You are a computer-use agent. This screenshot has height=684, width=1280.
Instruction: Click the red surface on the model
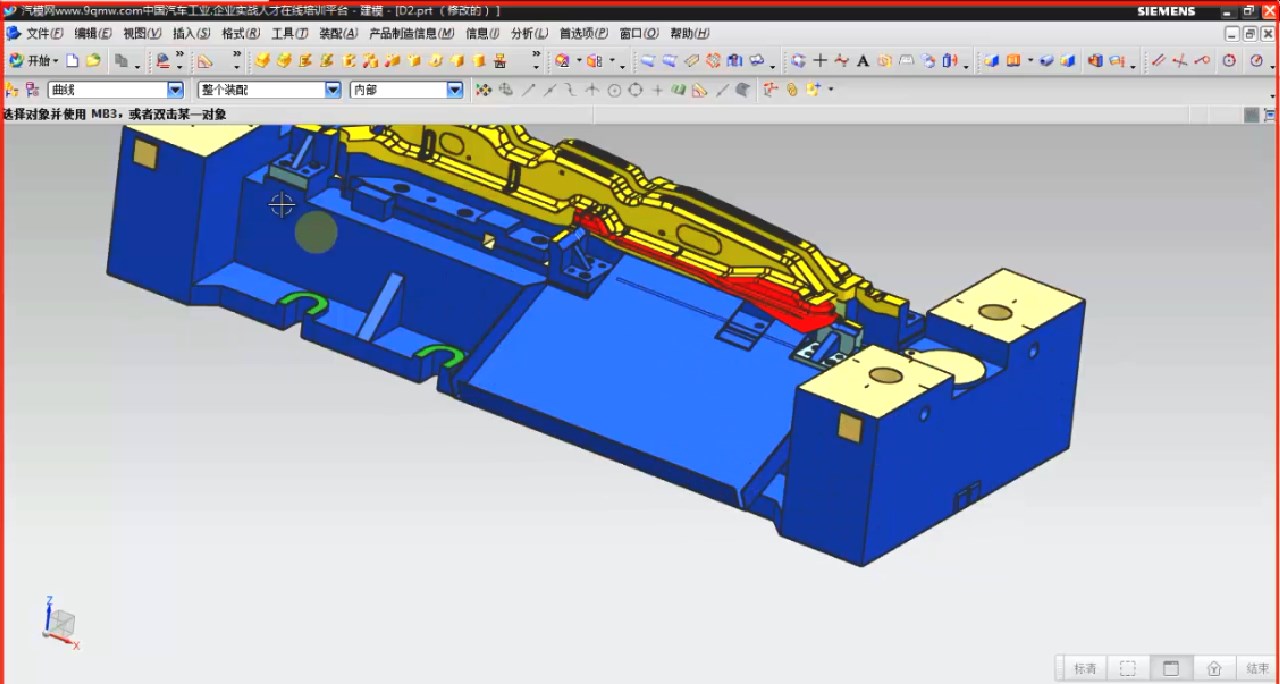(720, 277)
